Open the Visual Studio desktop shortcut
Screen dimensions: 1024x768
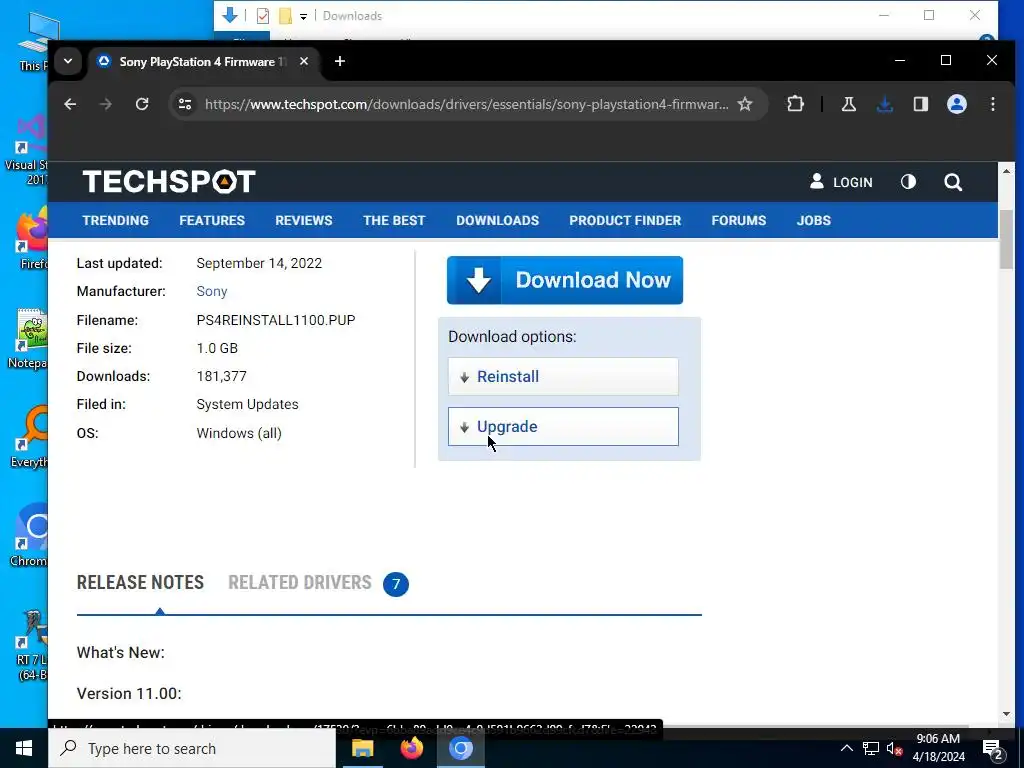pos(29,150)
